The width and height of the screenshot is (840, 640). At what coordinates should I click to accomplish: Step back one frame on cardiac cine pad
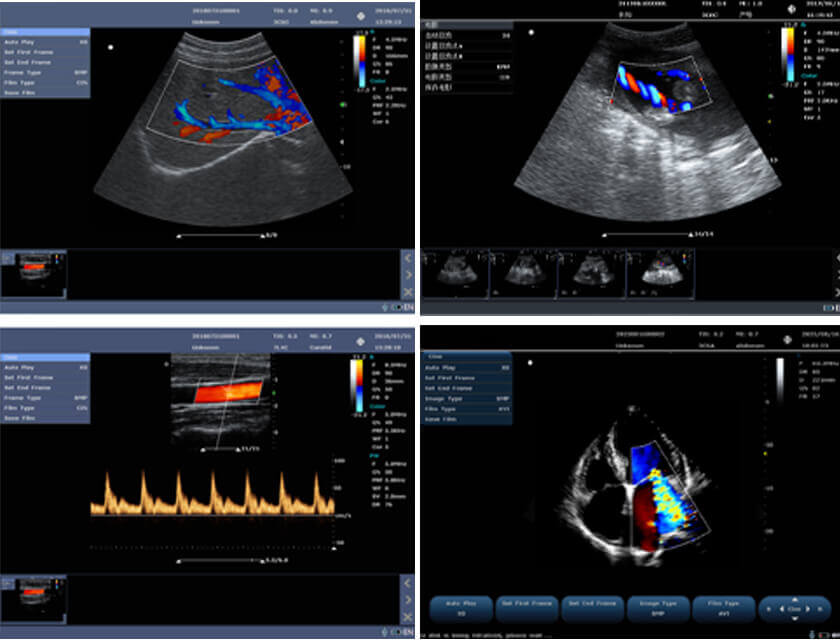click(x=782, y=609)
